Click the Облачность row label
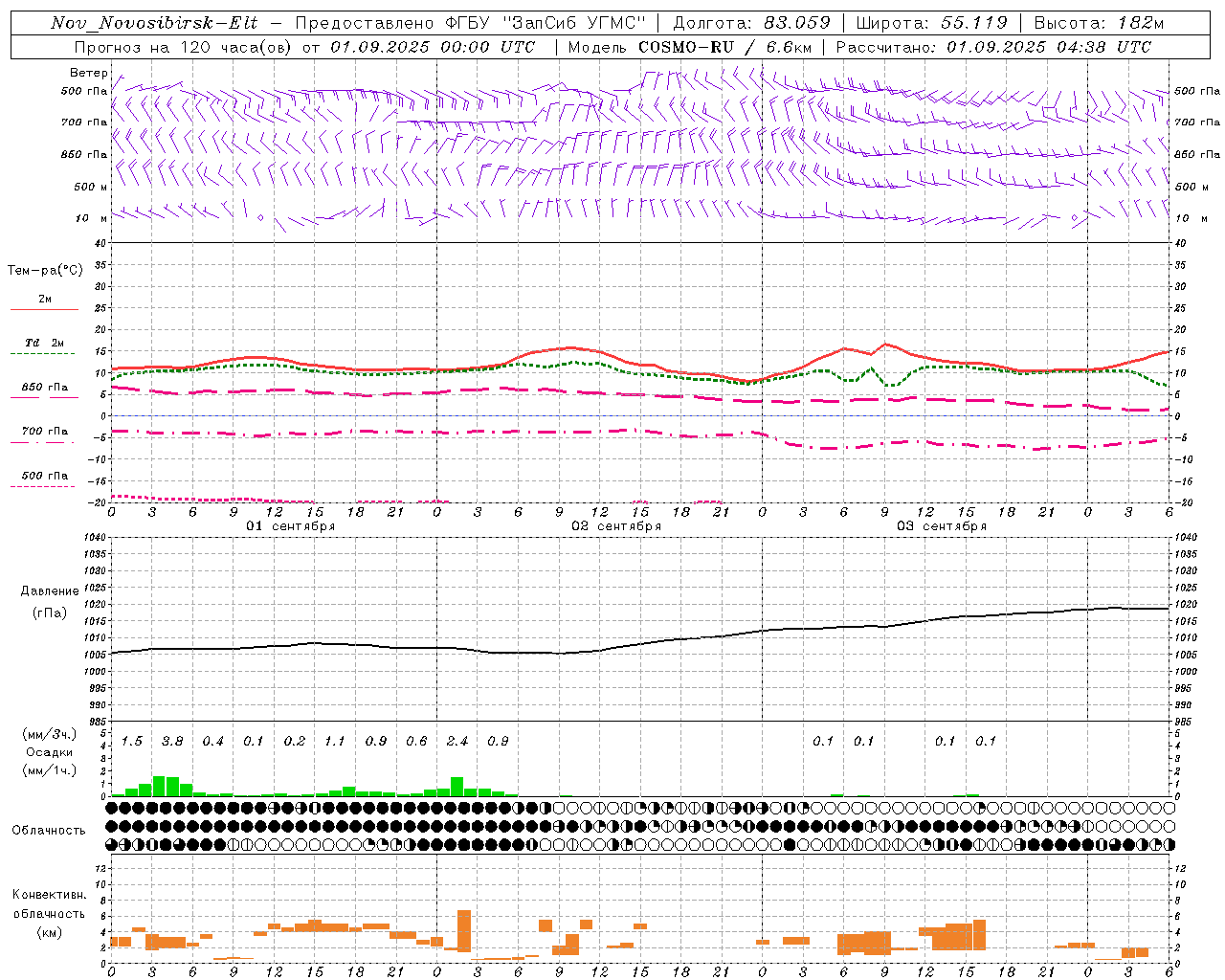The image size is (1225, 980). [49, 831]
